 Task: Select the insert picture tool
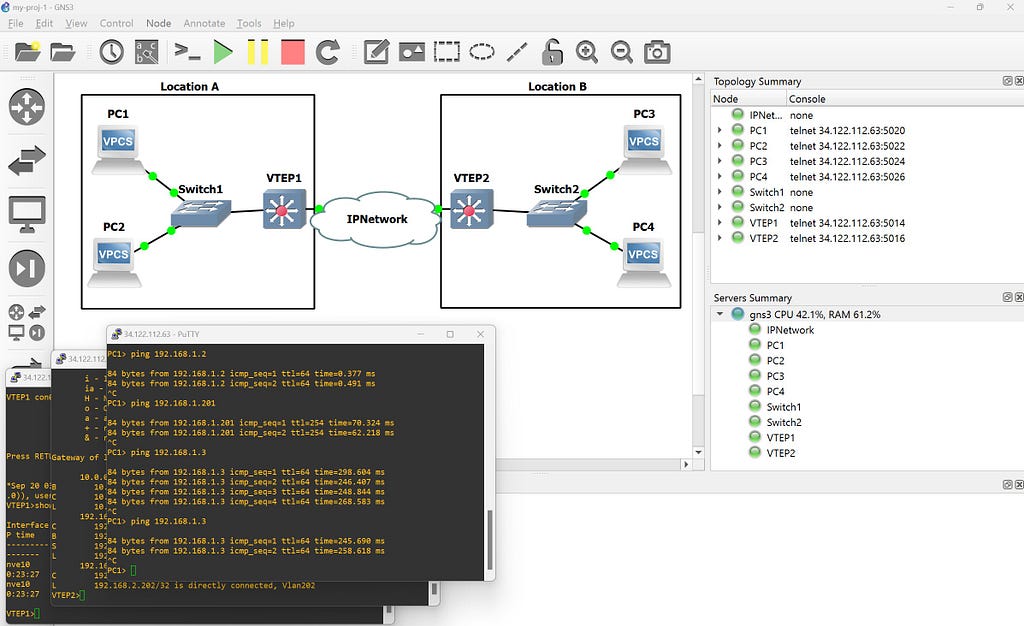[x=411, y=52]
